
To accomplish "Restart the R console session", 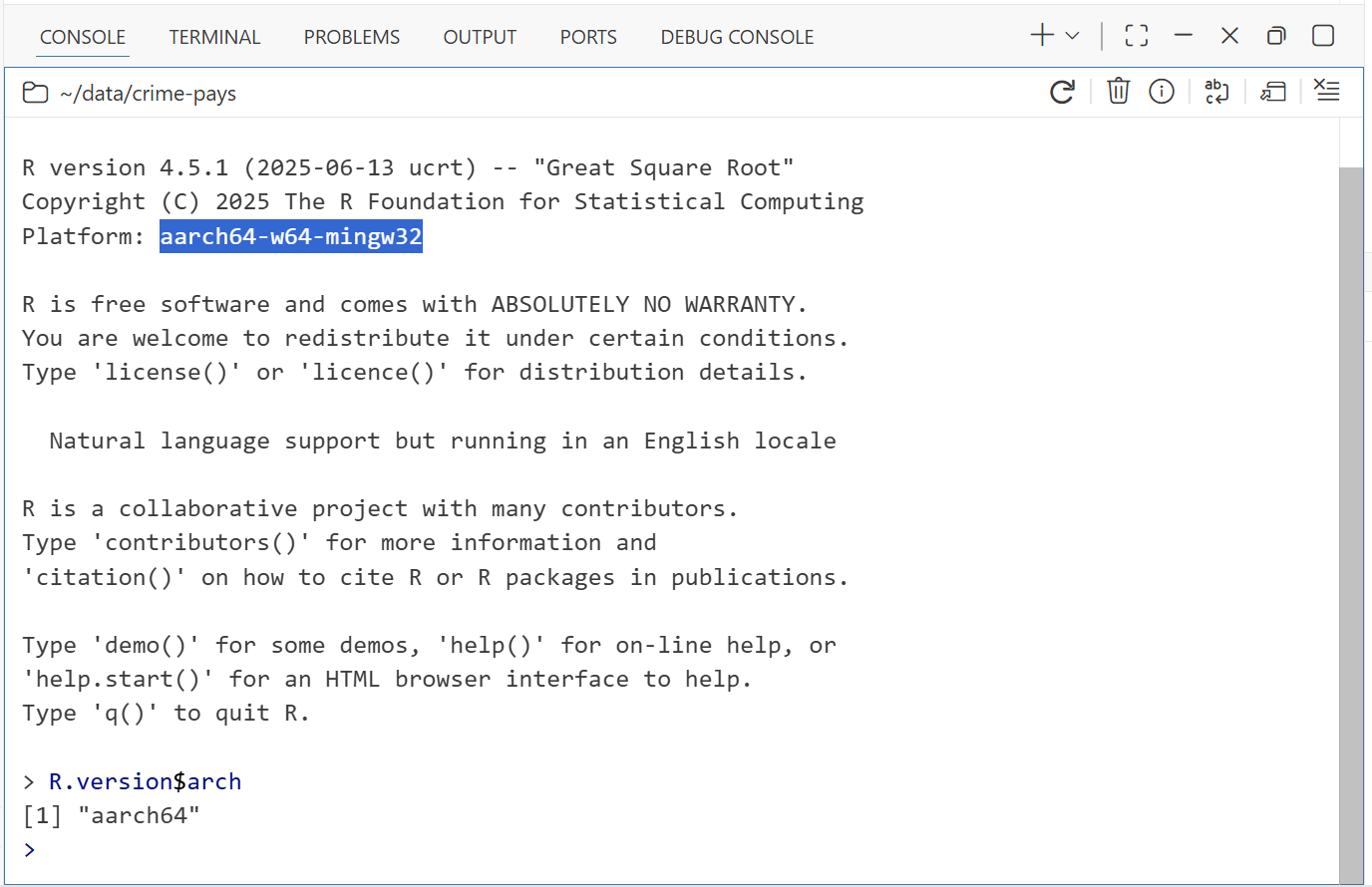I will (x=1063, y=92).
